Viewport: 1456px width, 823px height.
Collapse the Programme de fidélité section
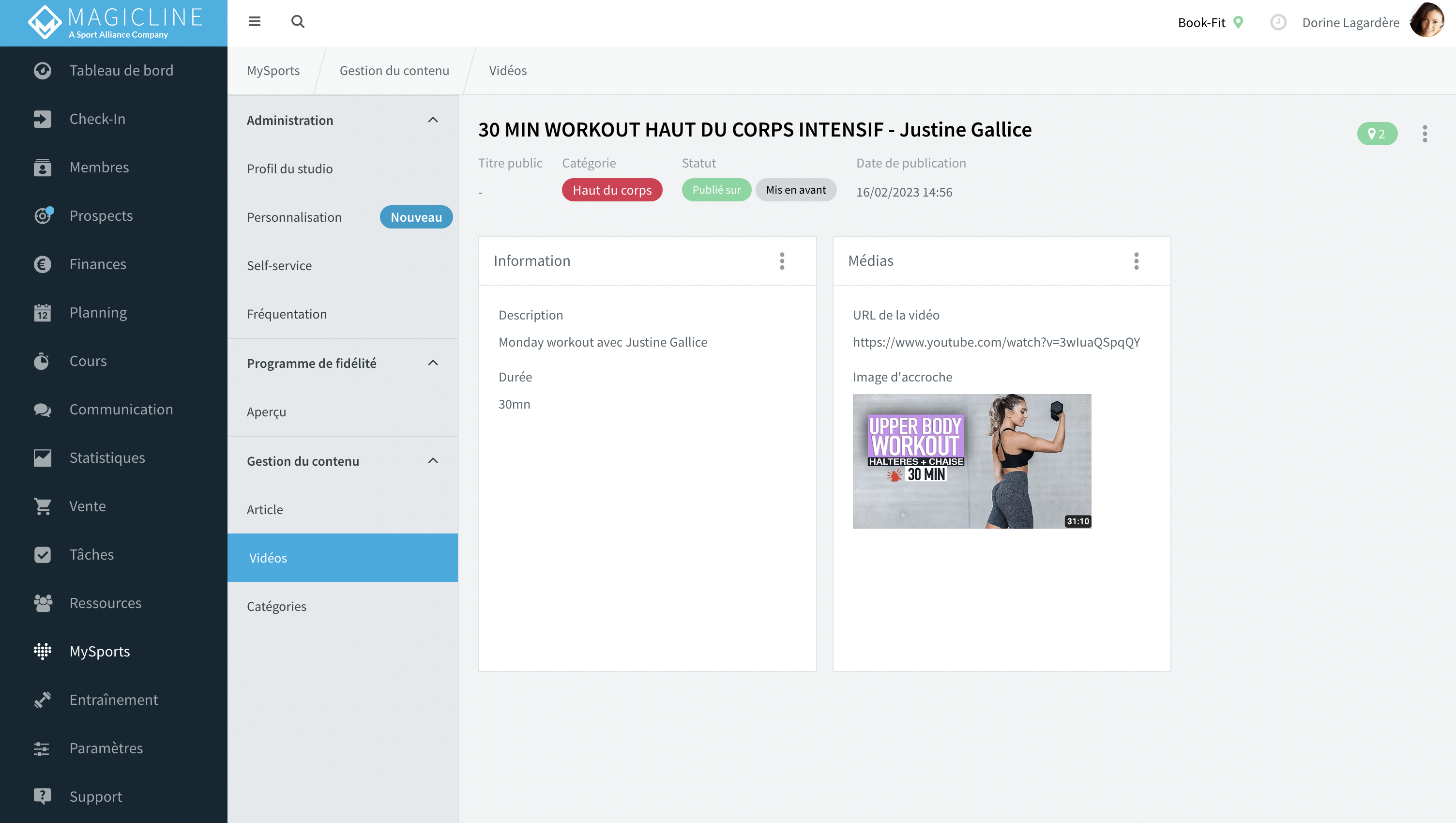coord(433,363)
